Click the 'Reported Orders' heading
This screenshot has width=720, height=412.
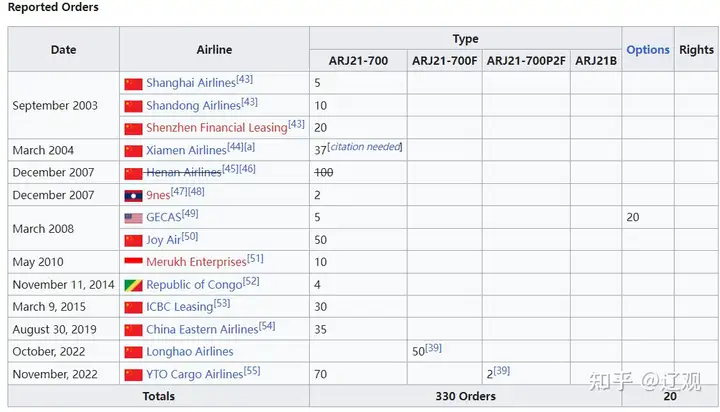(53, 7)
